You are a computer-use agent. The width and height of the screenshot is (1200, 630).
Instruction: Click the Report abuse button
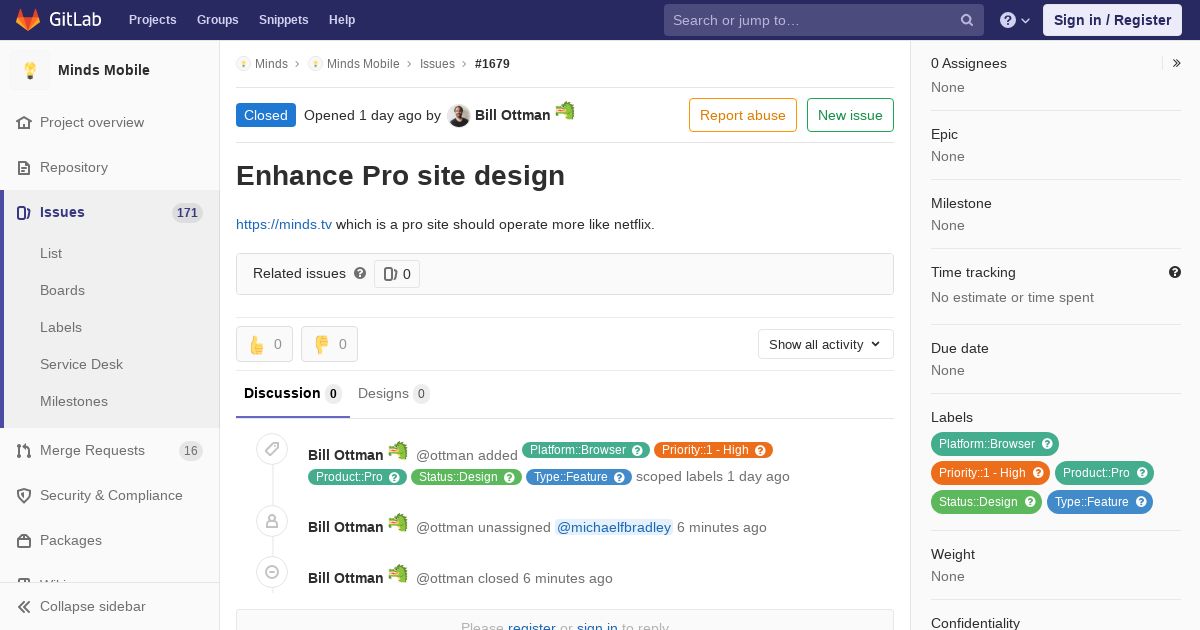(x=743, y=115)
